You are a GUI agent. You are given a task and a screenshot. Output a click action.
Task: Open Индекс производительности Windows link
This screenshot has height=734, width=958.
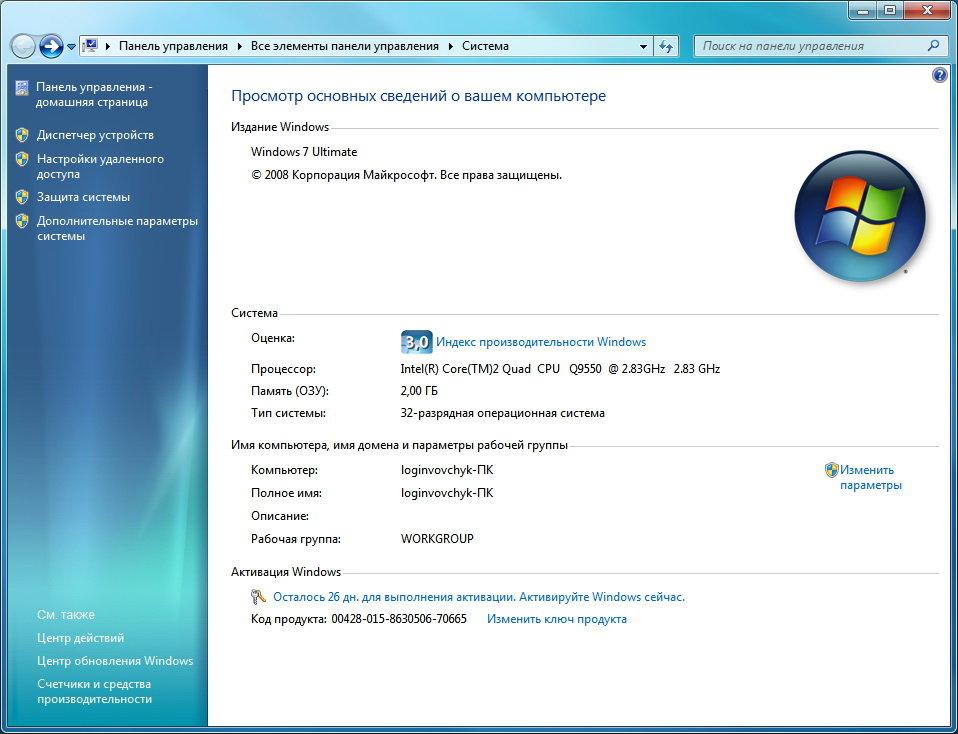(x=541, y=342)
